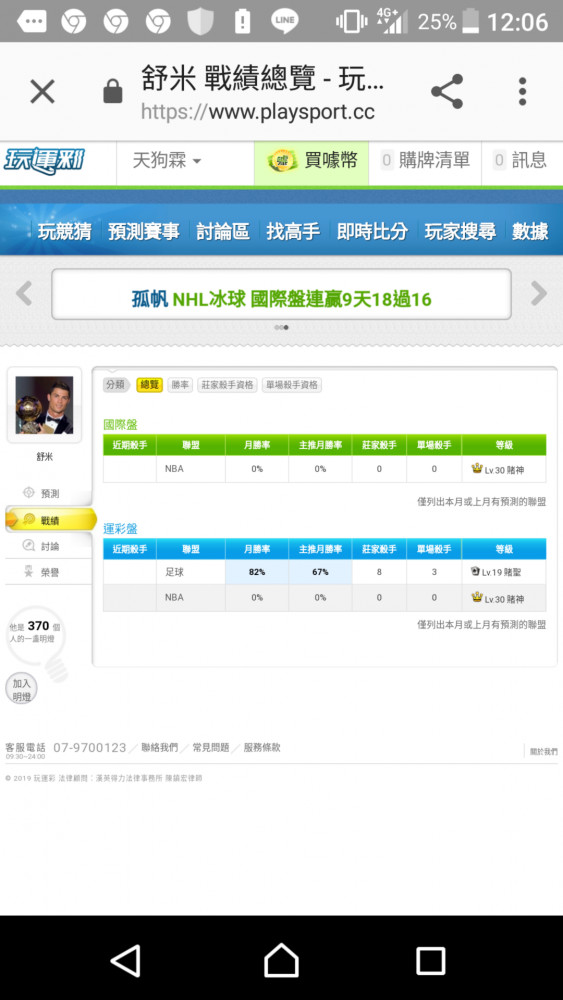Open 即時比分 in main navigation
Image resolution: width=563 pixels, height=1000 pixels.
pyautogui.click(x=372, y=232)
